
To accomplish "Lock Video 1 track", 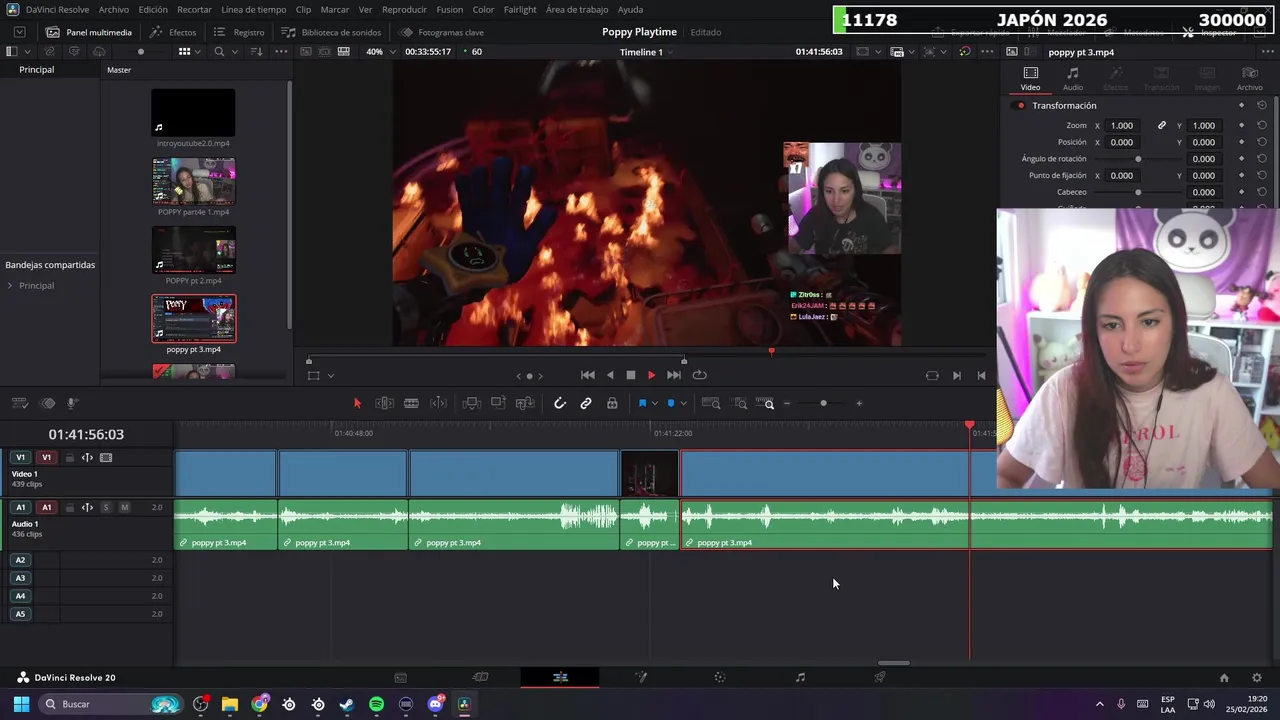I will [x=69, y=458].
